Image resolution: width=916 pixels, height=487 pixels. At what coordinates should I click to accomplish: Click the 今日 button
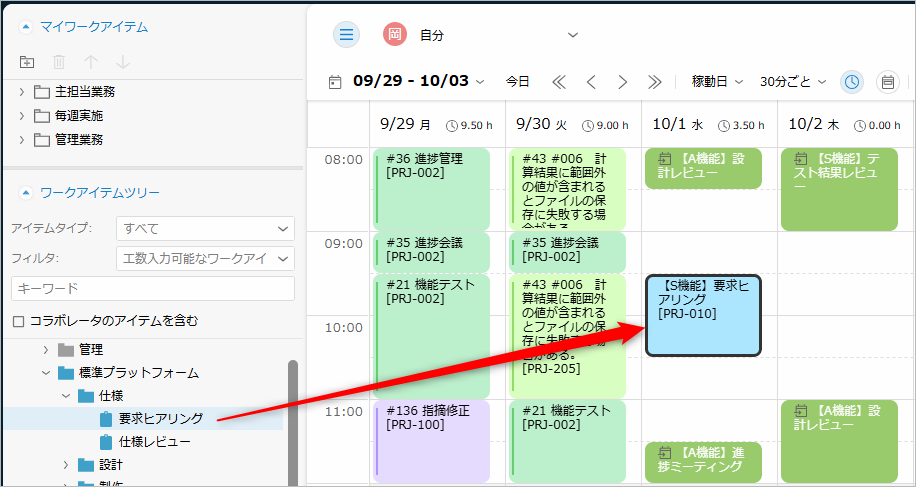[x=517, y=82]
